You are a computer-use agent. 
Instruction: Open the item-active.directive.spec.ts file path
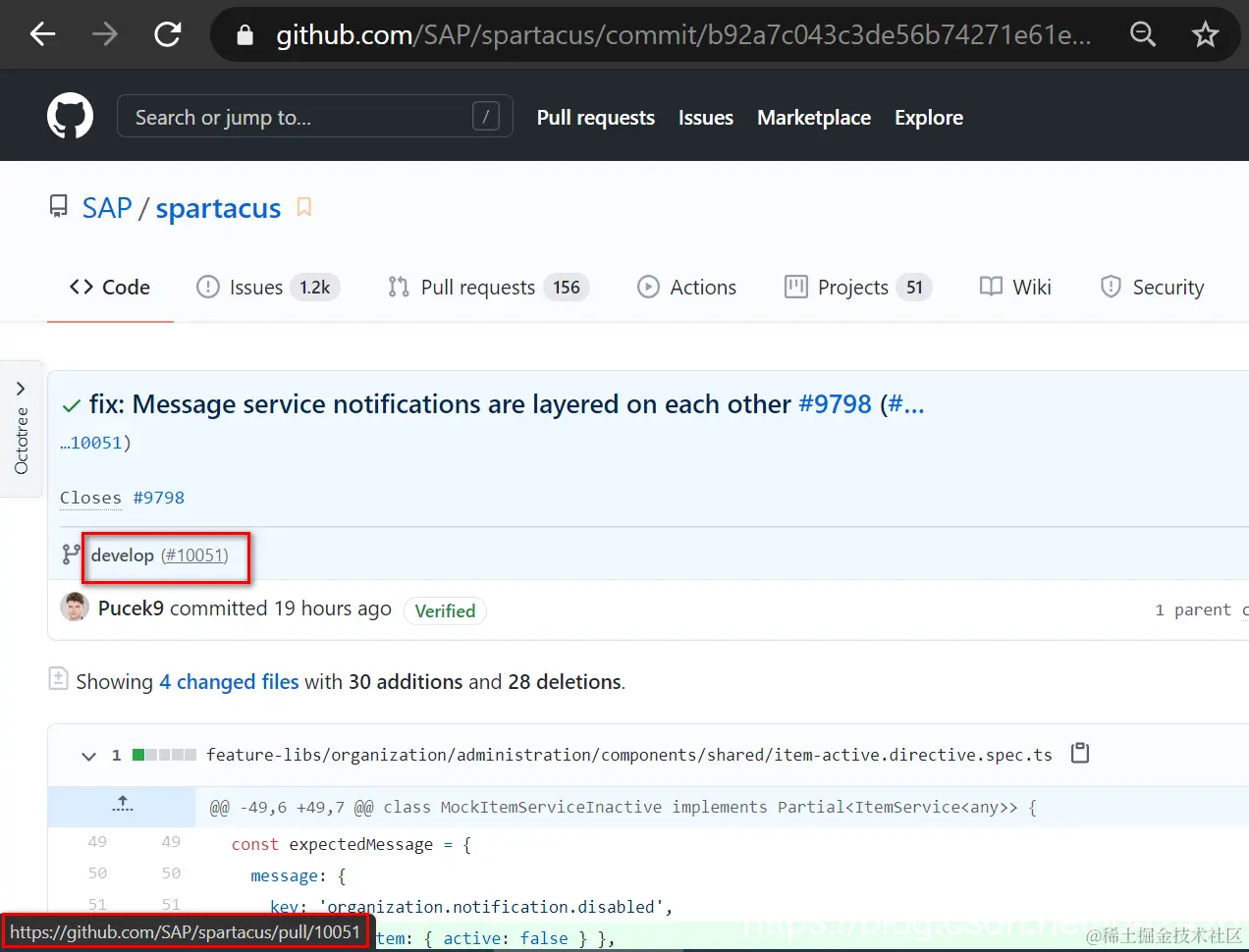[628, 755]
